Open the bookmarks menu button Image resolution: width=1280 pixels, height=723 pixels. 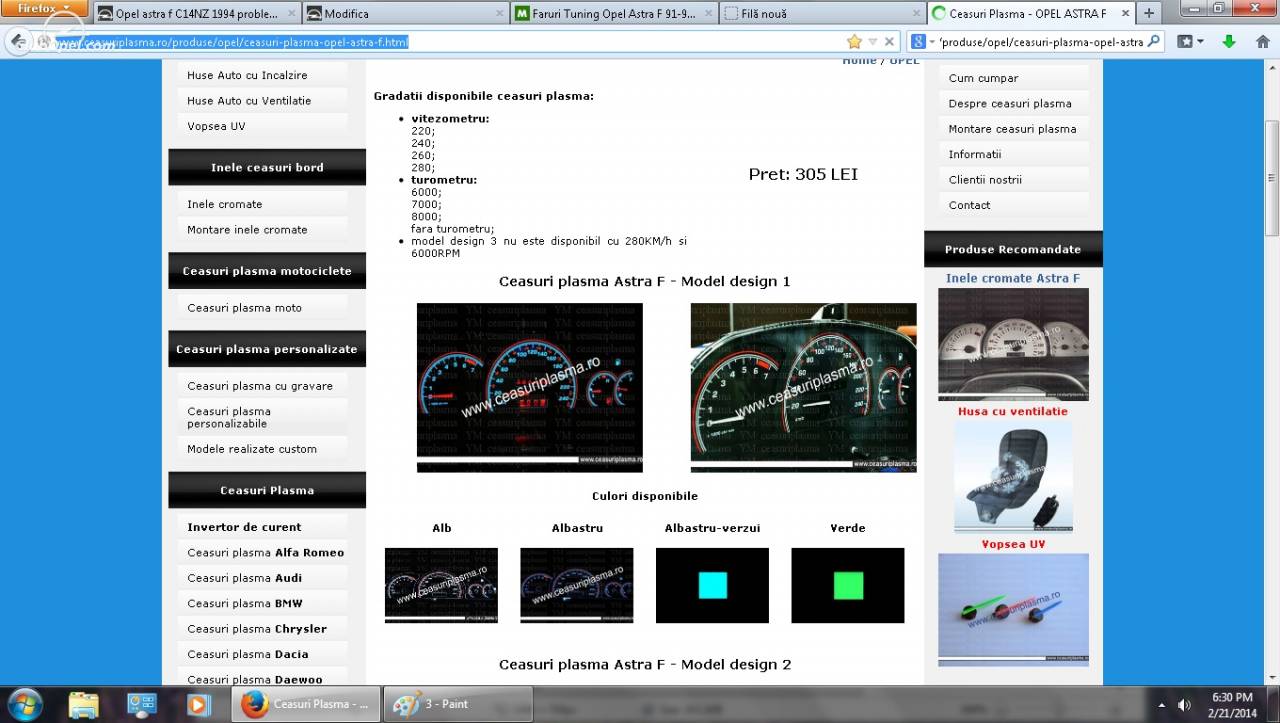pos(1189,42)
